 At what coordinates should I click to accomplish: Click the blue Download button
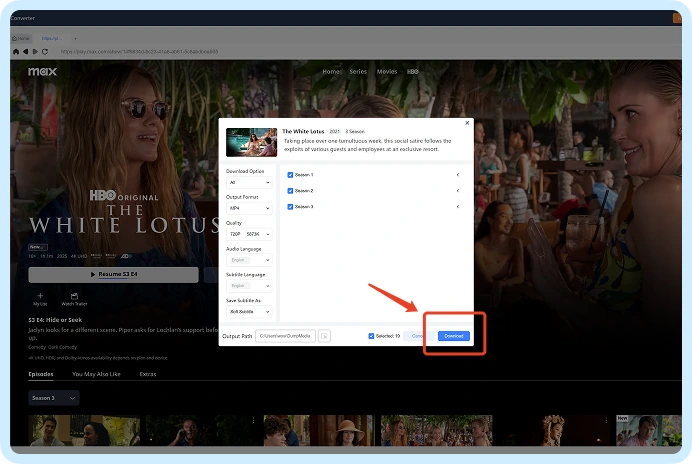[454, 336]
